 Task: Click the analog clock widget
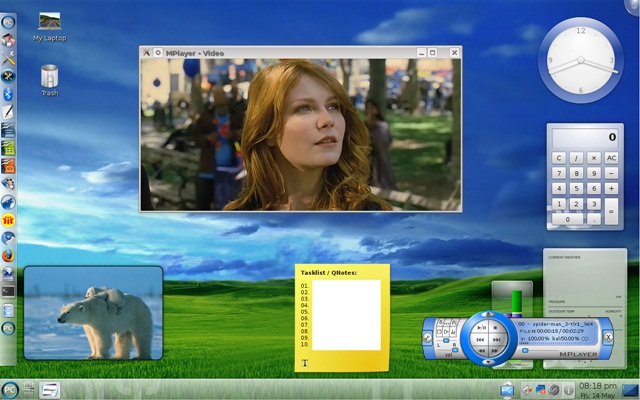pos(580,60)
